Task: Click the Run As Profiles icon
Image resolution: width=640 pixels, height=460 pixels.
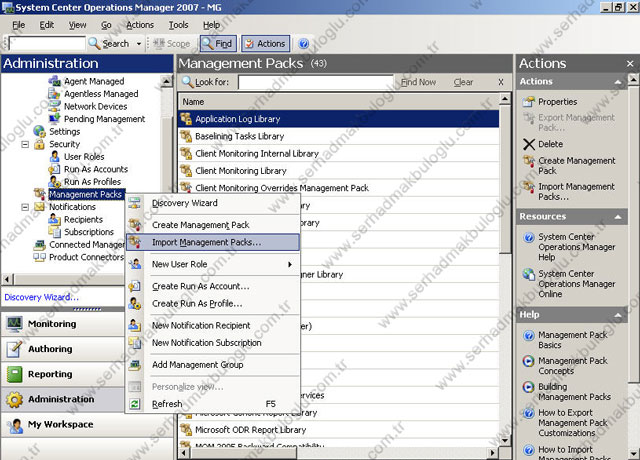Action: [x=54, y=182]
